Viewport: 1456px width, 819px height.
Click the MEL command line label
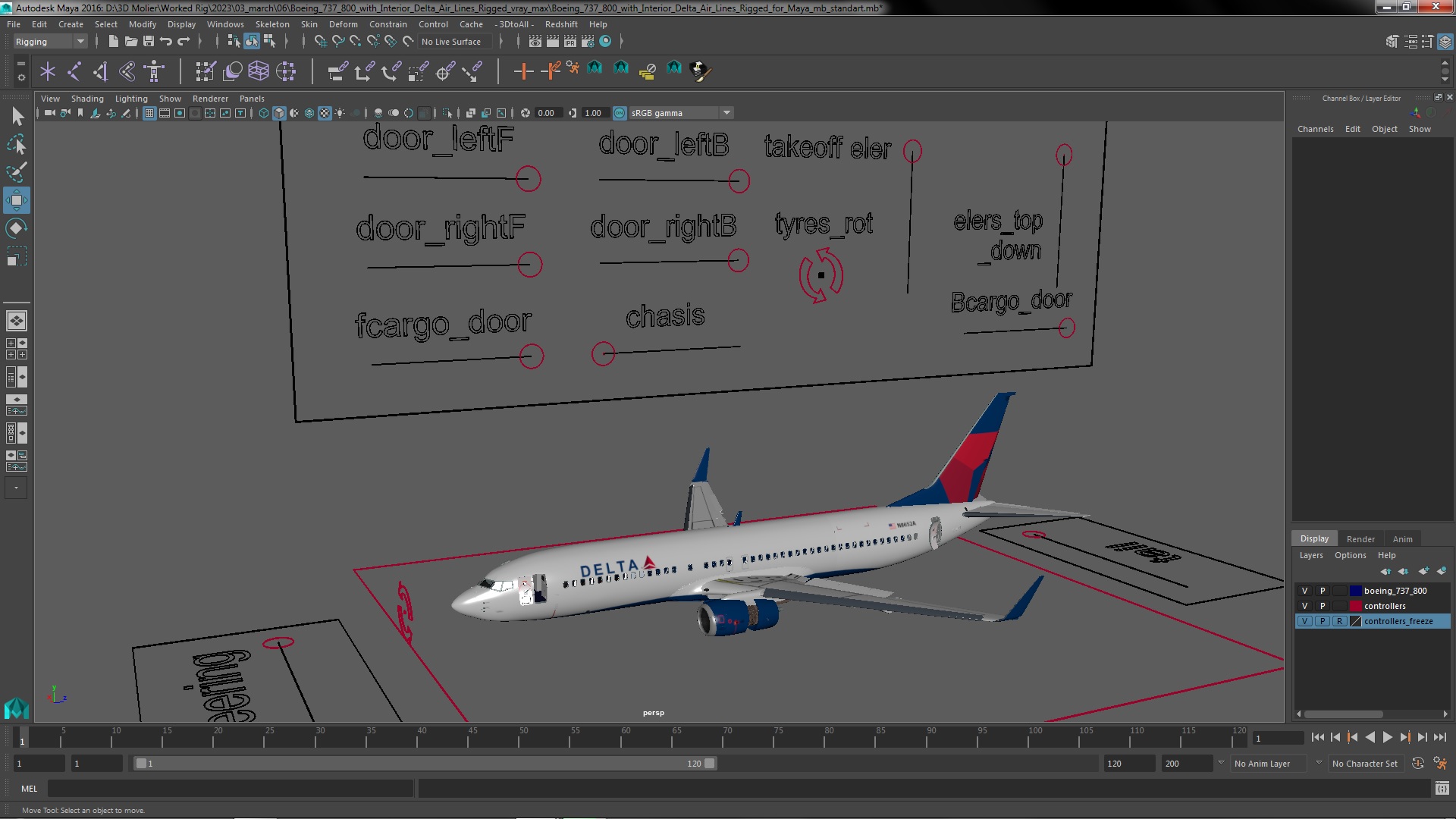(29, 789)
